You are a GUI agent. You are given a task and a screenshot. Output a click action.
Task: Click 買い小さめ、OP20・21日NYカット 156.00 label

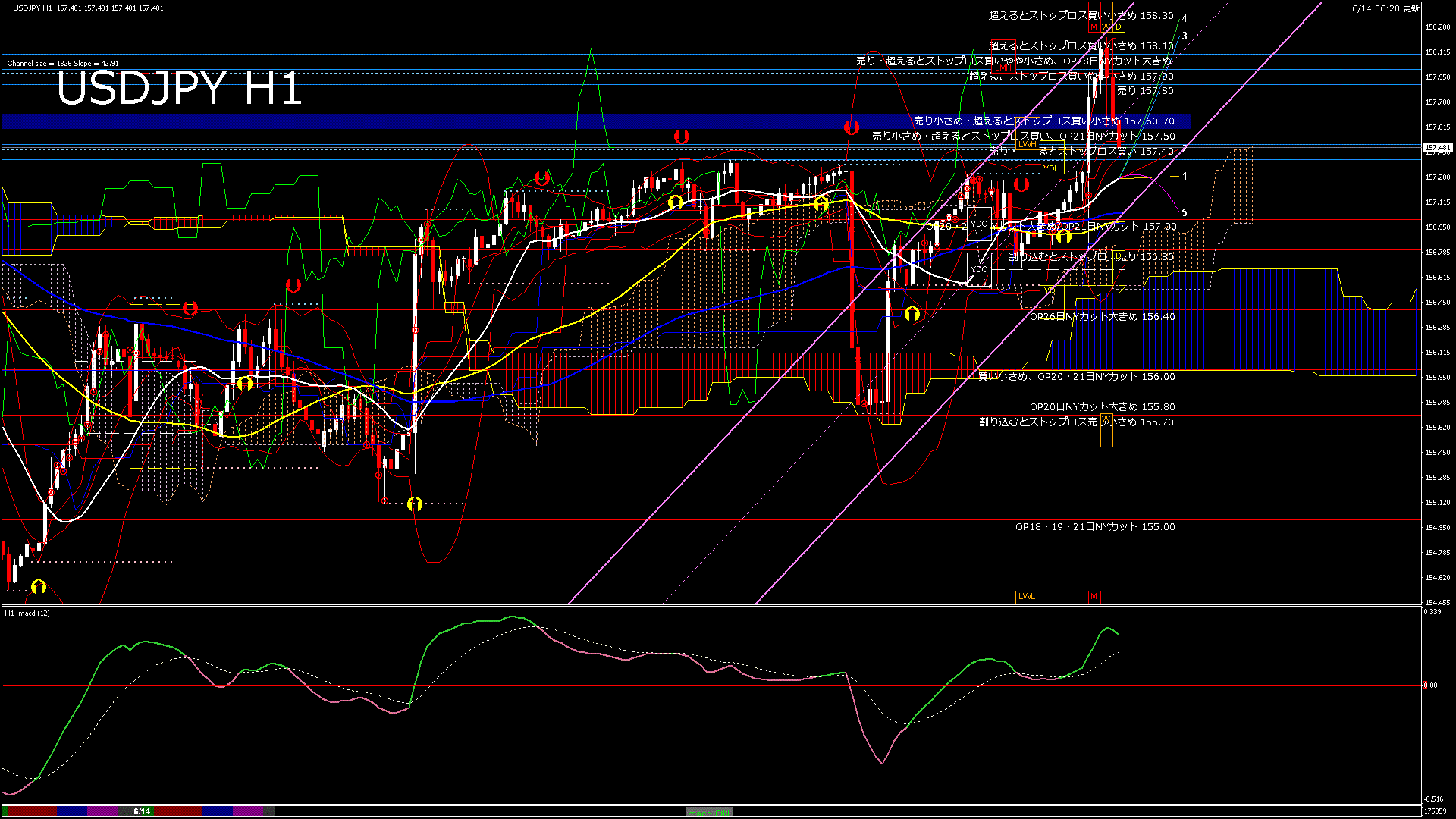[1076, 377]
